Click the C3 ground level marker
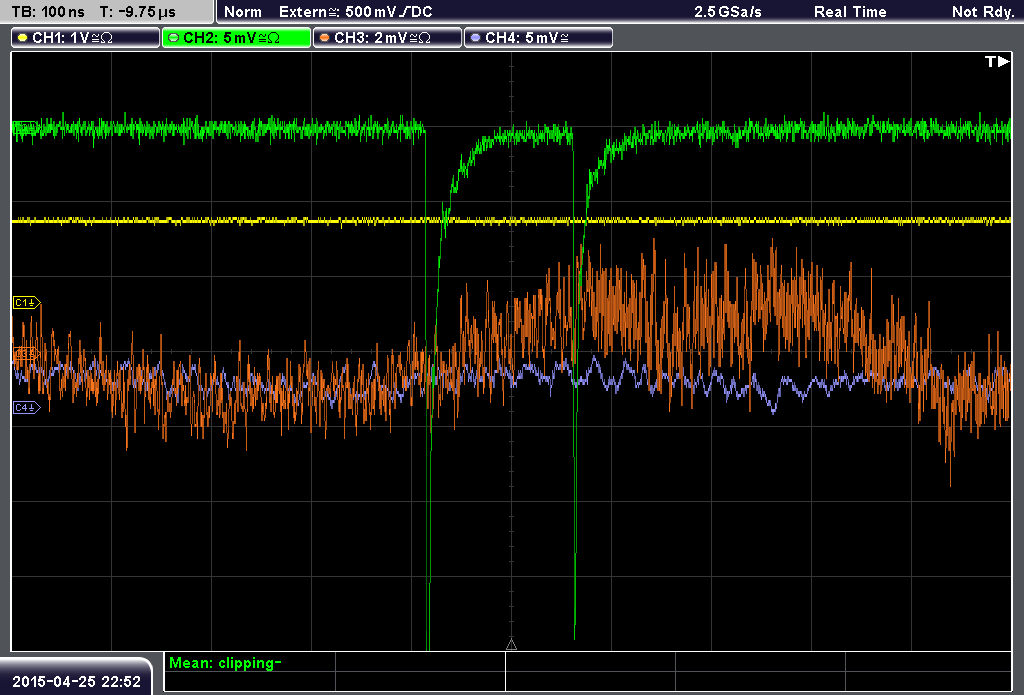 pos(27,353)
